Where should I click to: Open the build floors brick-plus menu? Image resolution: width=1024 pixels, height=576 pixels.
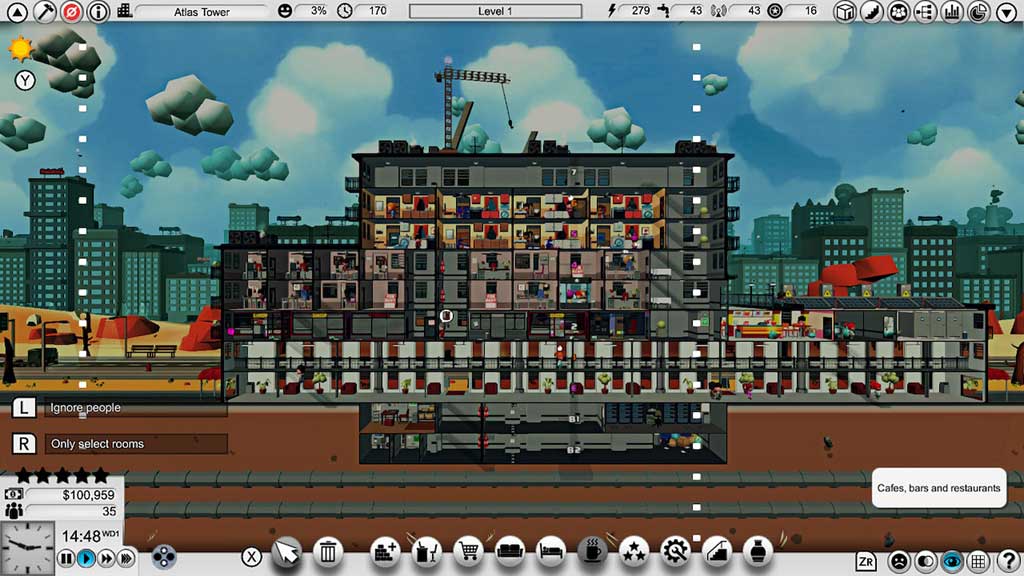coord(385,552)
